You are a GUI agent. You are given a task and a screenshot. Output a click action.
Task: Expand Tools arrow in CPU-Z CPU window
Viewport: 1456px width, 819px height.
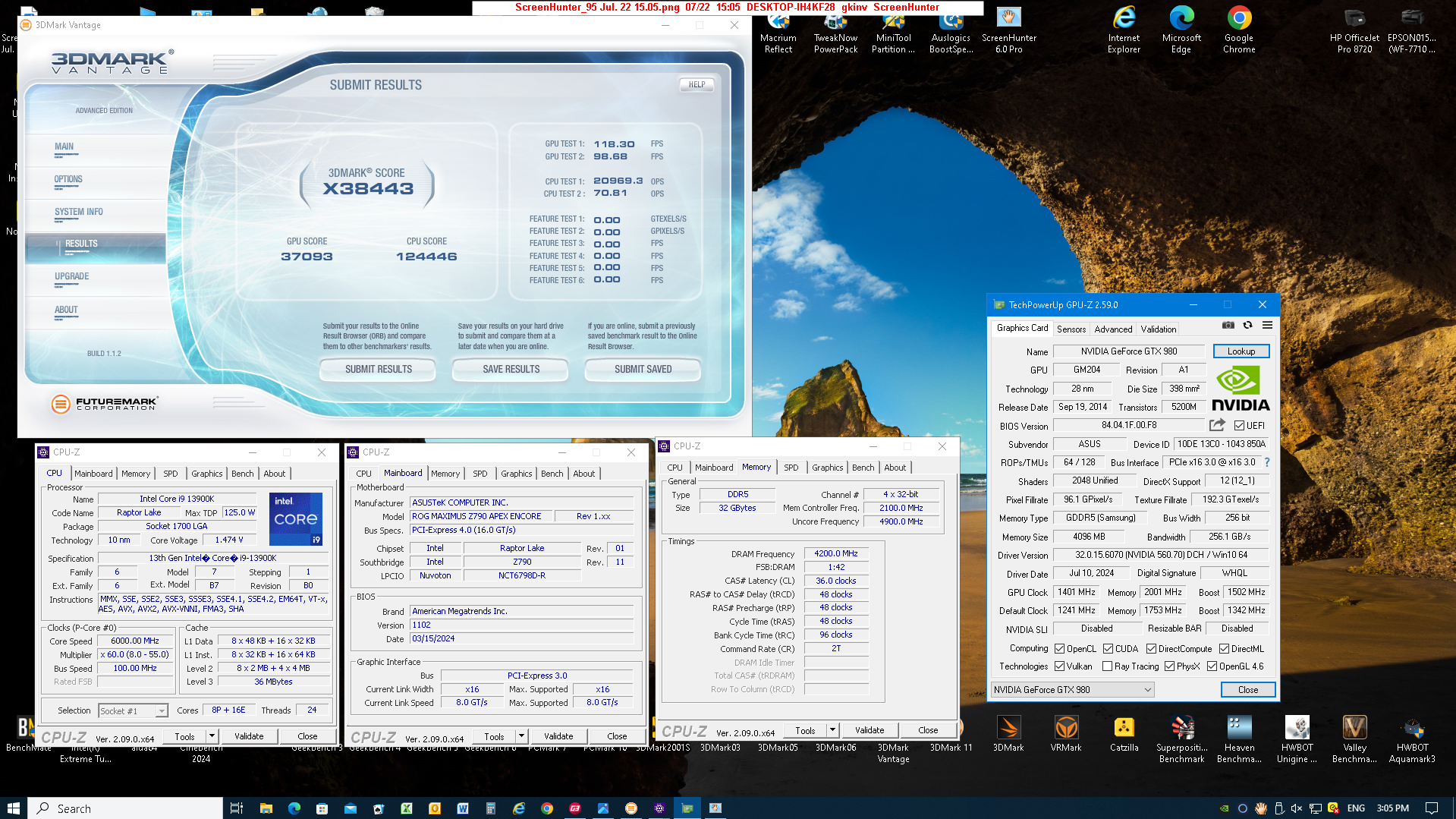point(212,736)
